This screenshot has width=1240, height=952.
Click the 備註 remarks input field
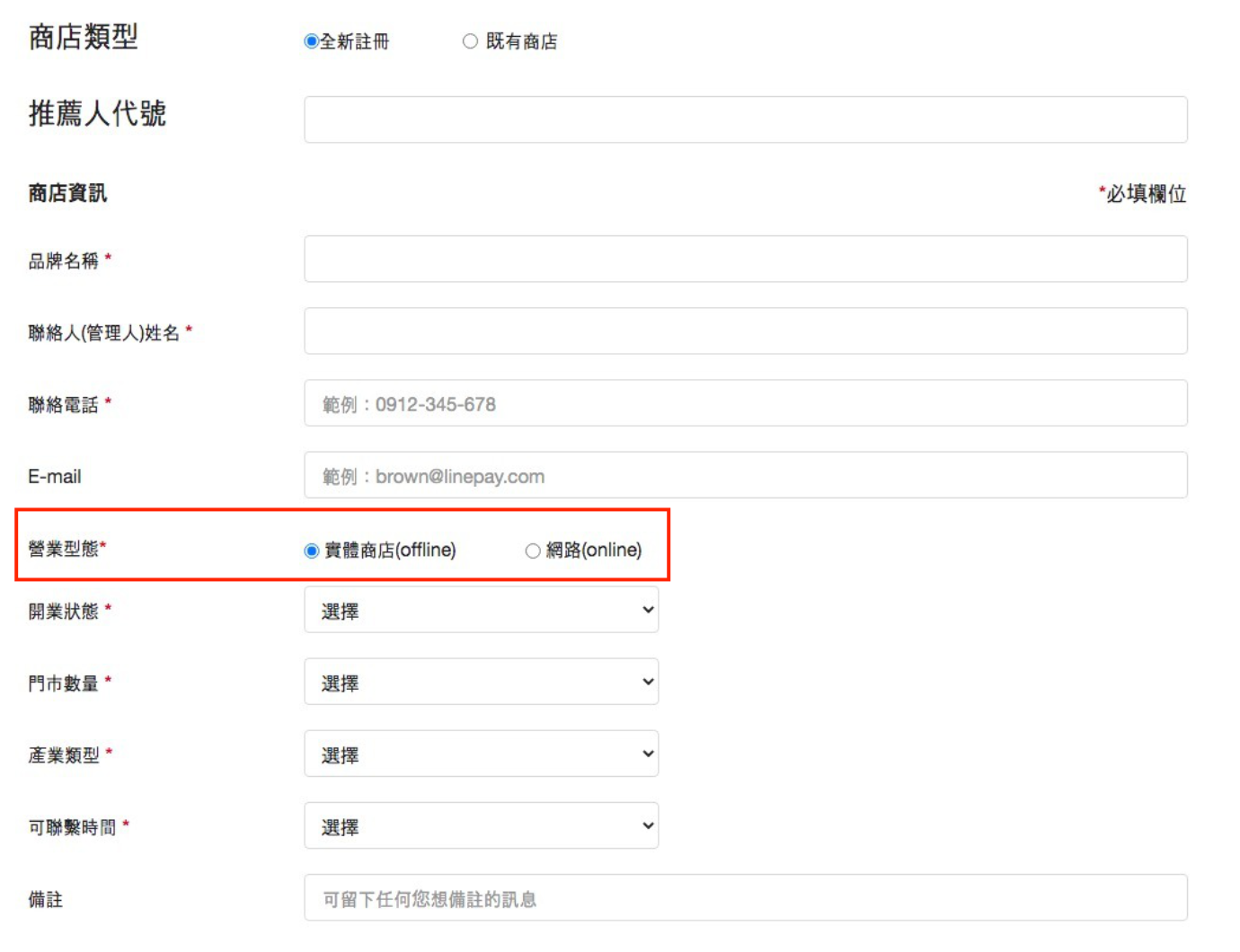tap(746, 897)
